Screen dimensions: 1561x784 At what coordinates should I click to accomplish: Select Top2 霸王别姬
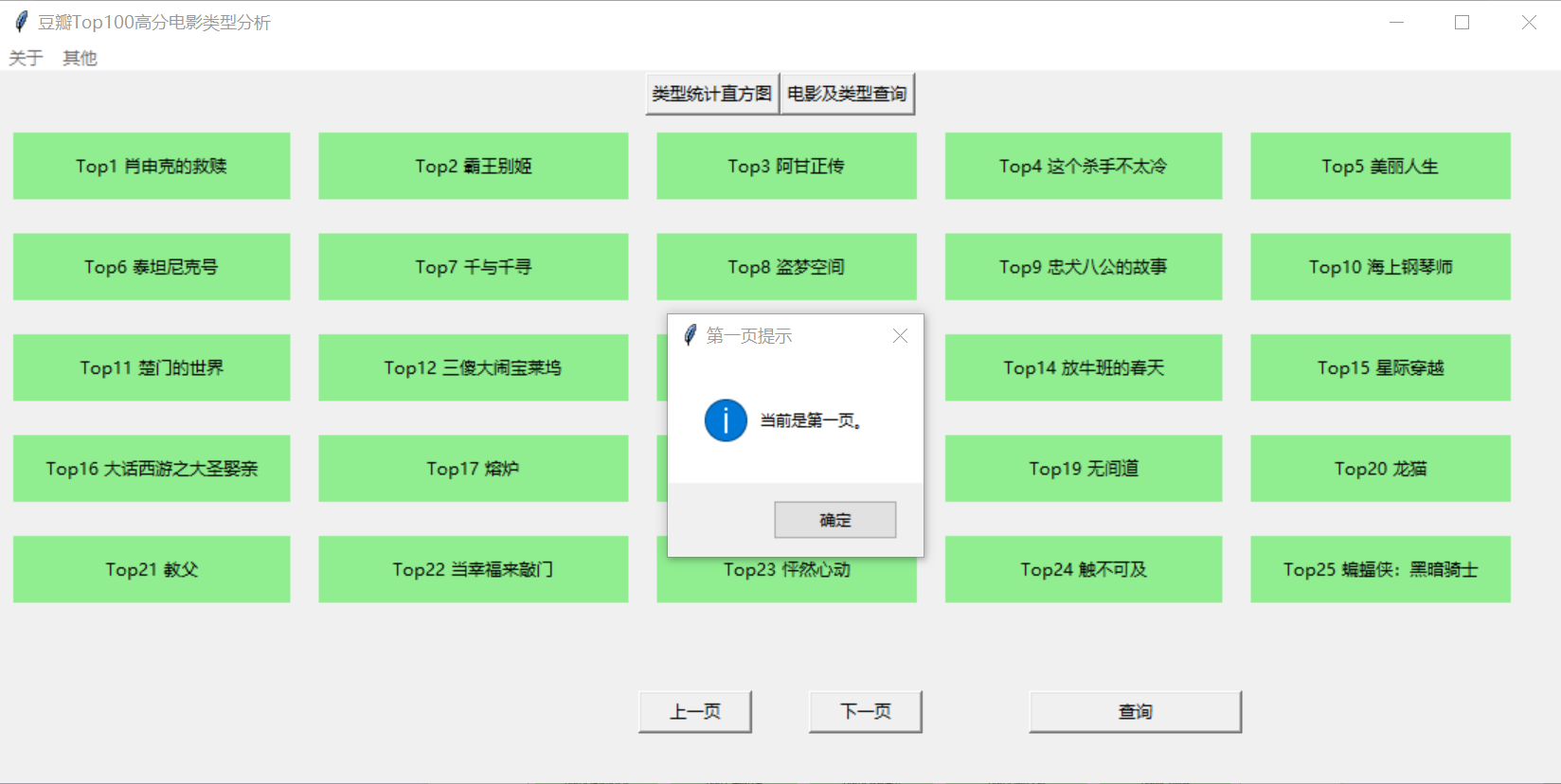473,166
